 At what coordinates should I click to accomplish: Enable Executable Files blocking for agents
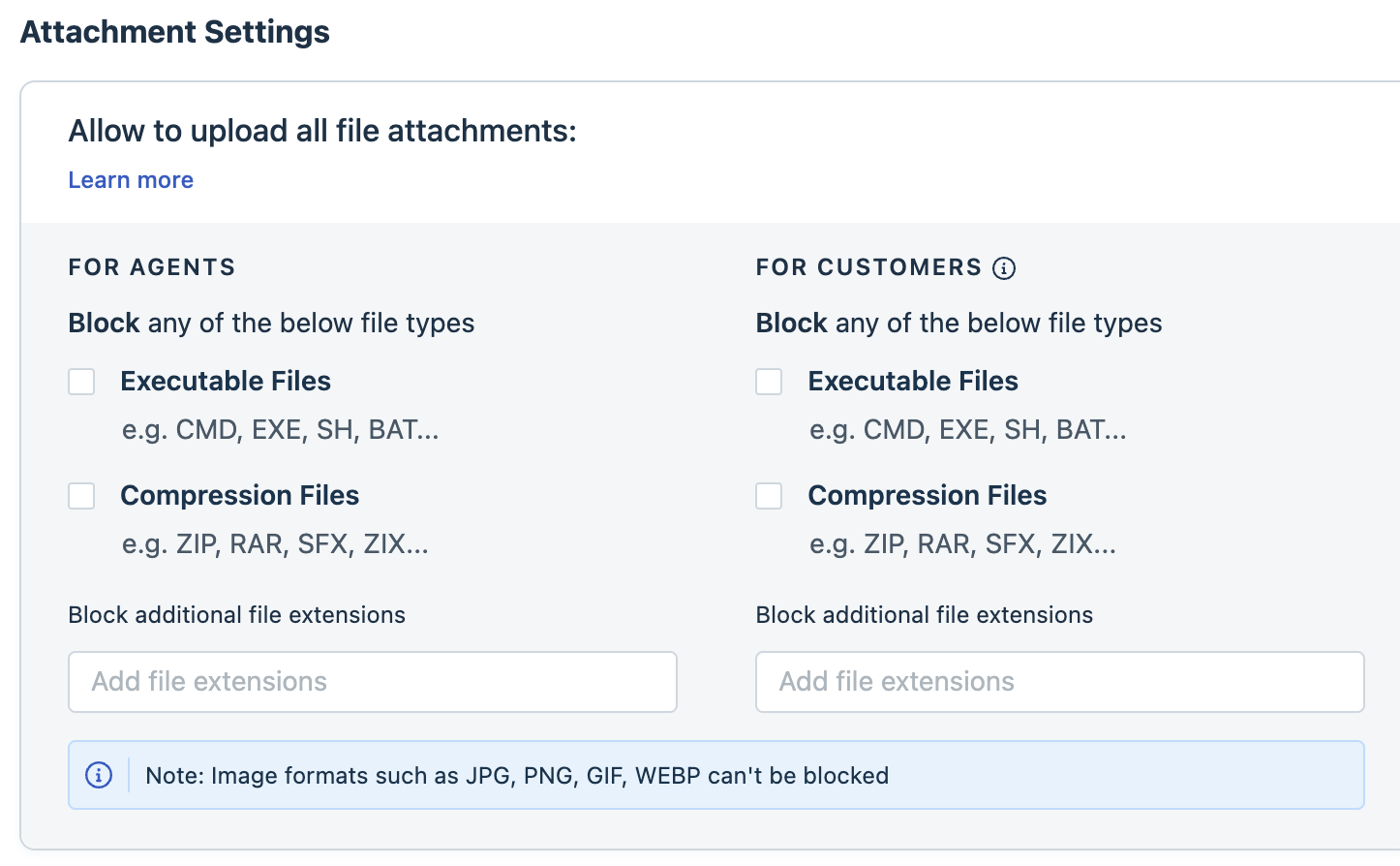pyautogui.click(x=81, y=382)
